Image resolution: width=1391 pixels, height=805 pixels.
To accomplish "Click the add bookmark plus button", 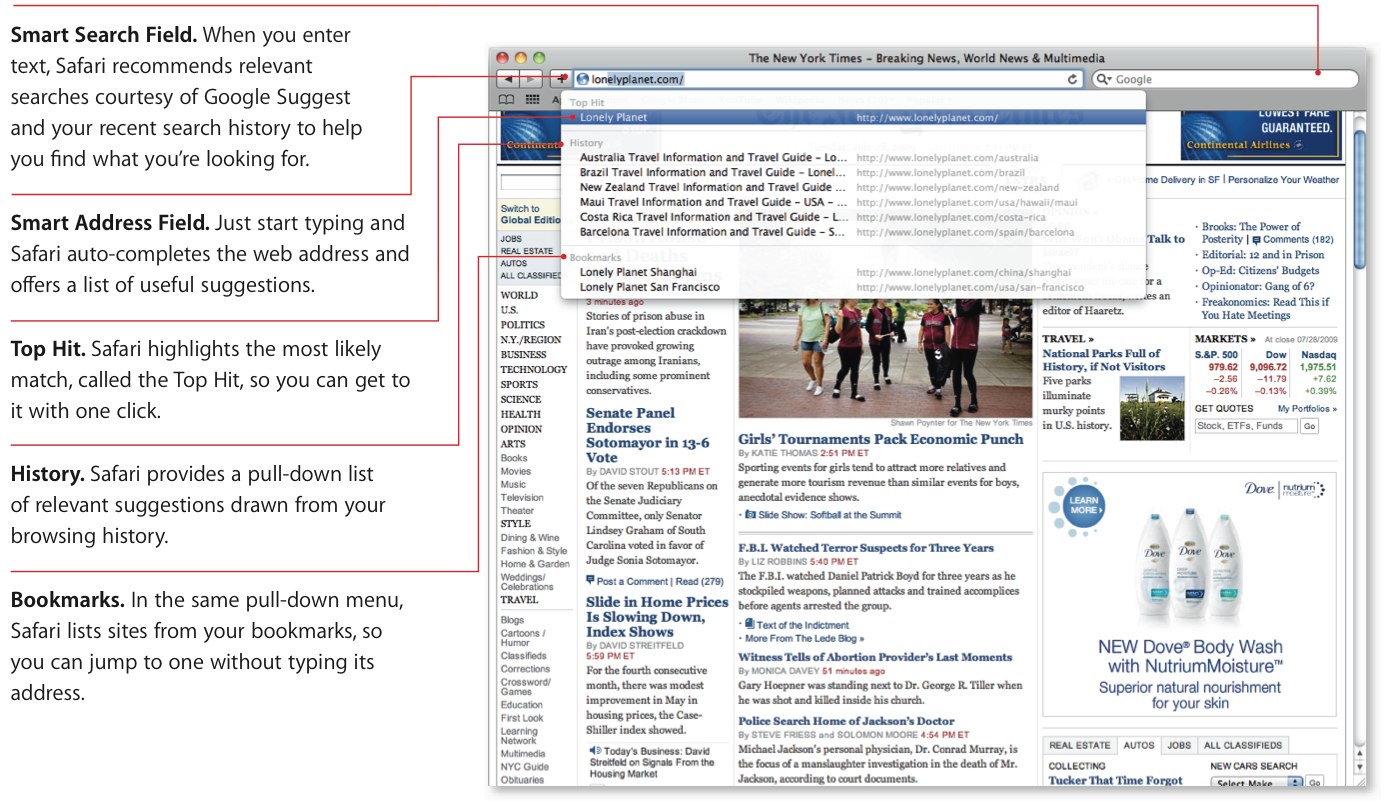I will [x=561, y=79].
